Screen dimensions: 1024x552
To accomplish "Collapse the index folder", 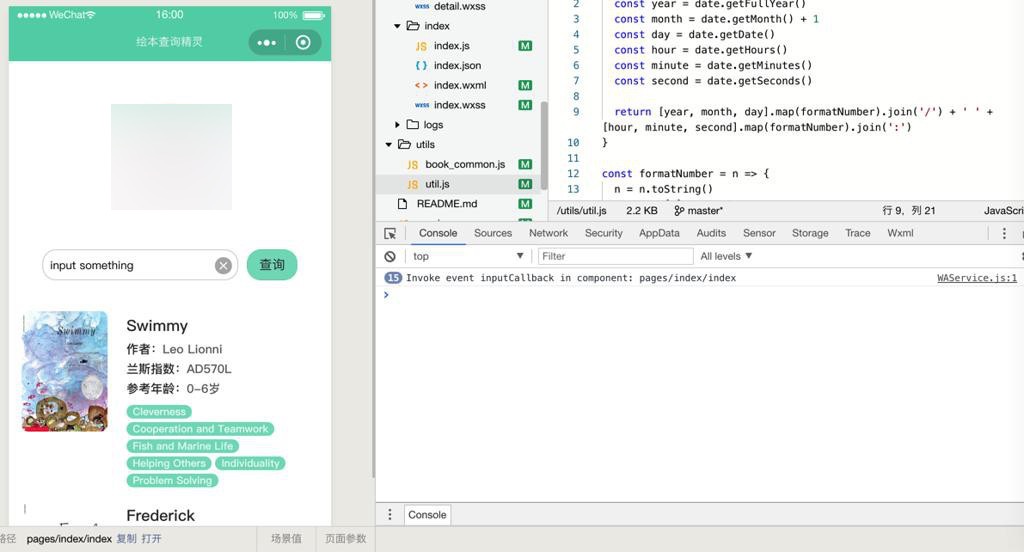I will [397, 26].
